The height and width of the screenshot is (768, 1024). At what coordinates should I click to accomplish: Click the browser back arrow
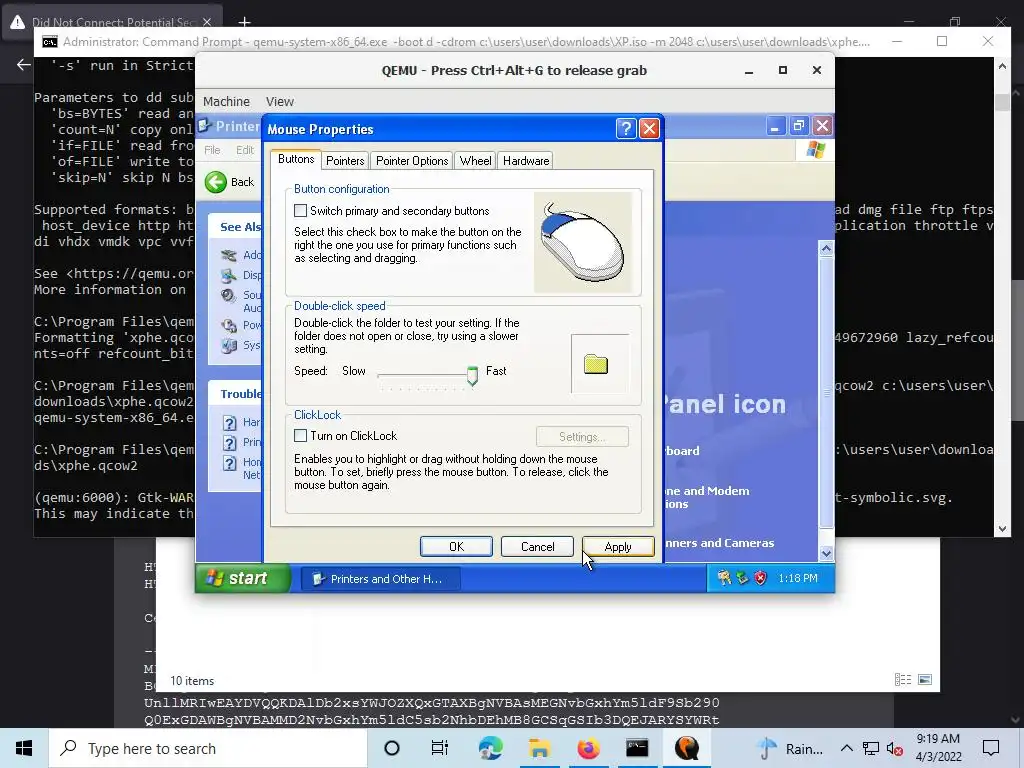pyautogui.click(x=24, y=64)
